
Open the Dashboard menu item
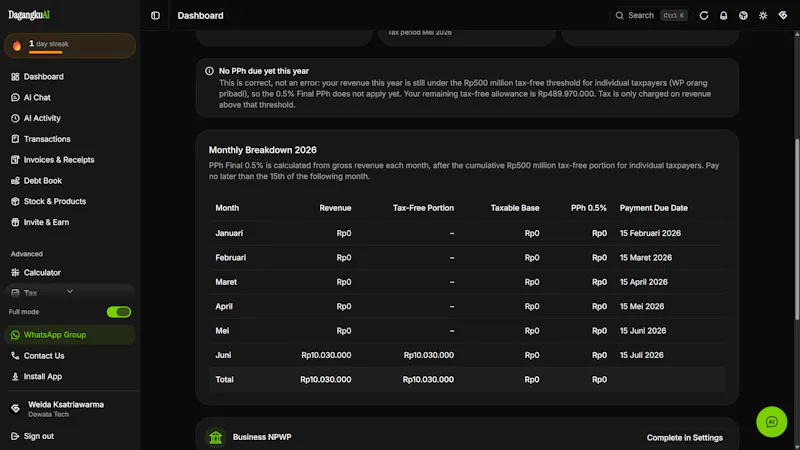pos(69,77)
